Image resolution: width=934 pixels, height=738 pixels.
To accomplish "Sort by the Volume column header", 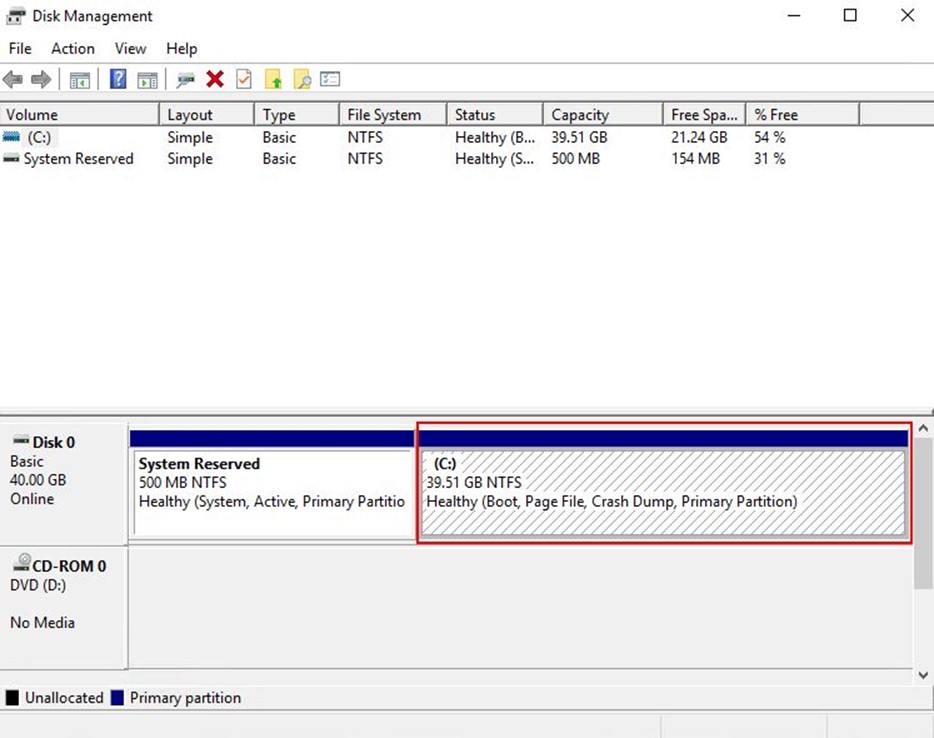I will click(x=79, y=114).
